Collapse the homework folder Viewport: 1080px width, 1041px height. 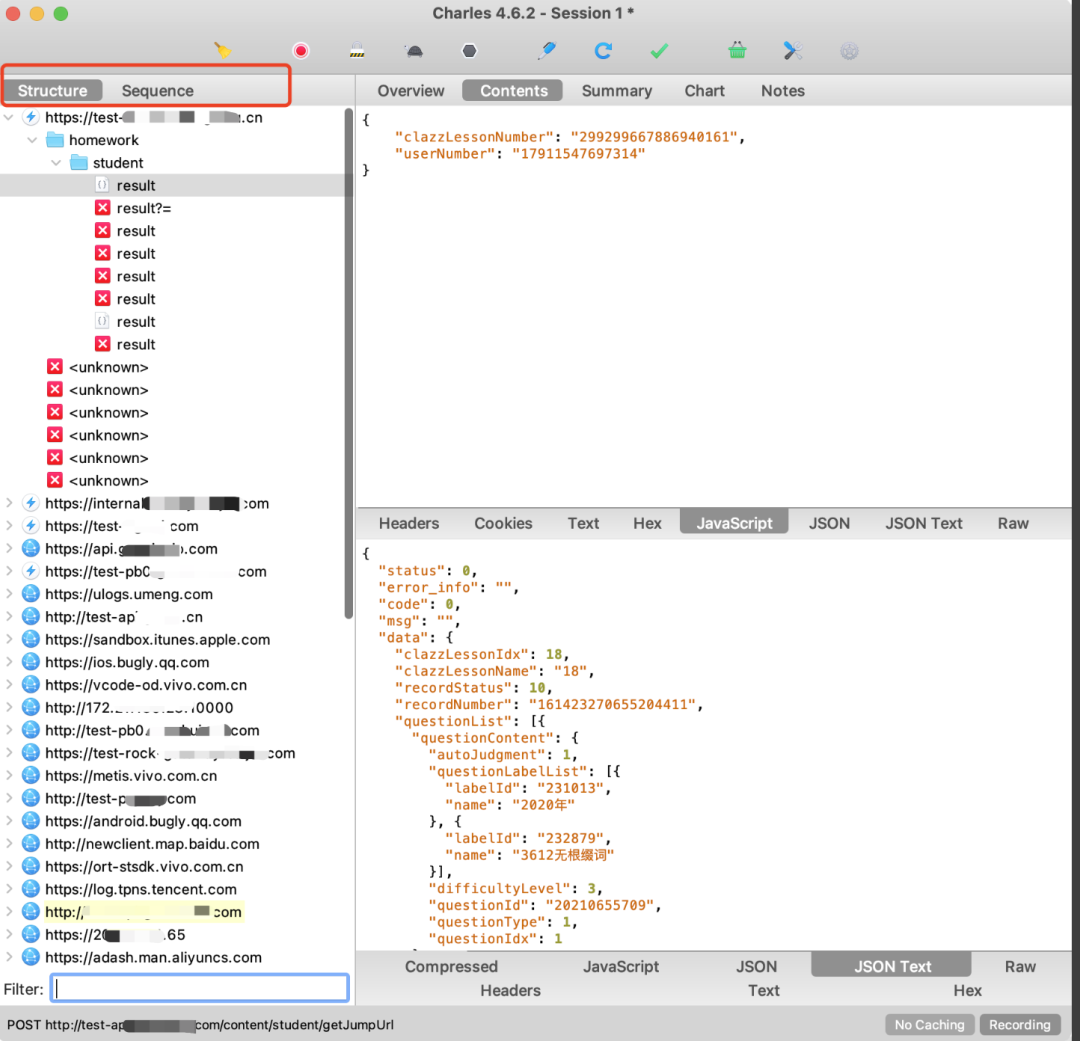33,140
